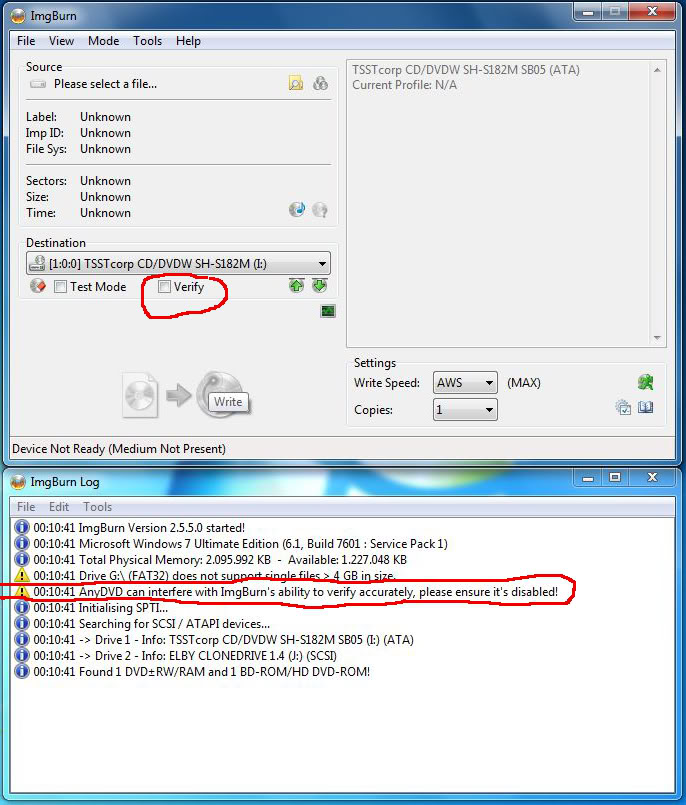Click the ImgBurn Log window title icon
The height and width of the screenshot is (805, 686).
pos(18,482)
